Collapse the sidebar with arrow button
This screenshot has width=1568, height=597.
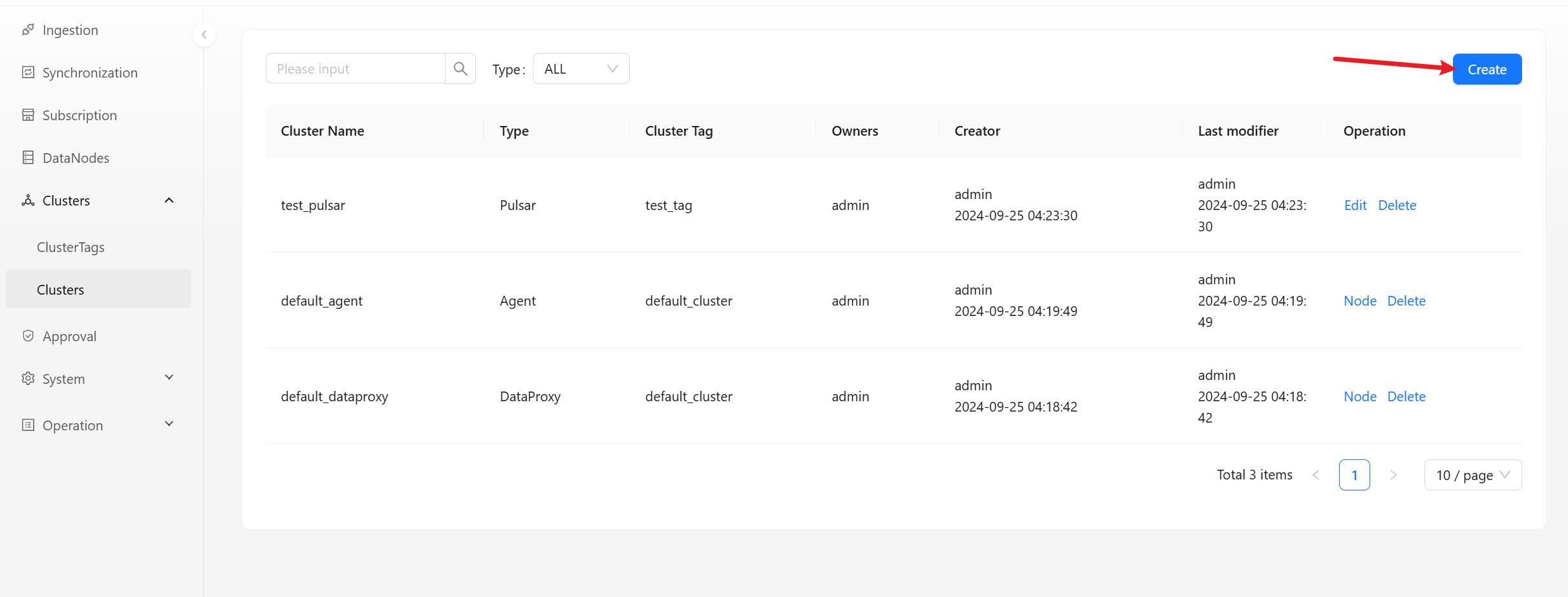204,35
